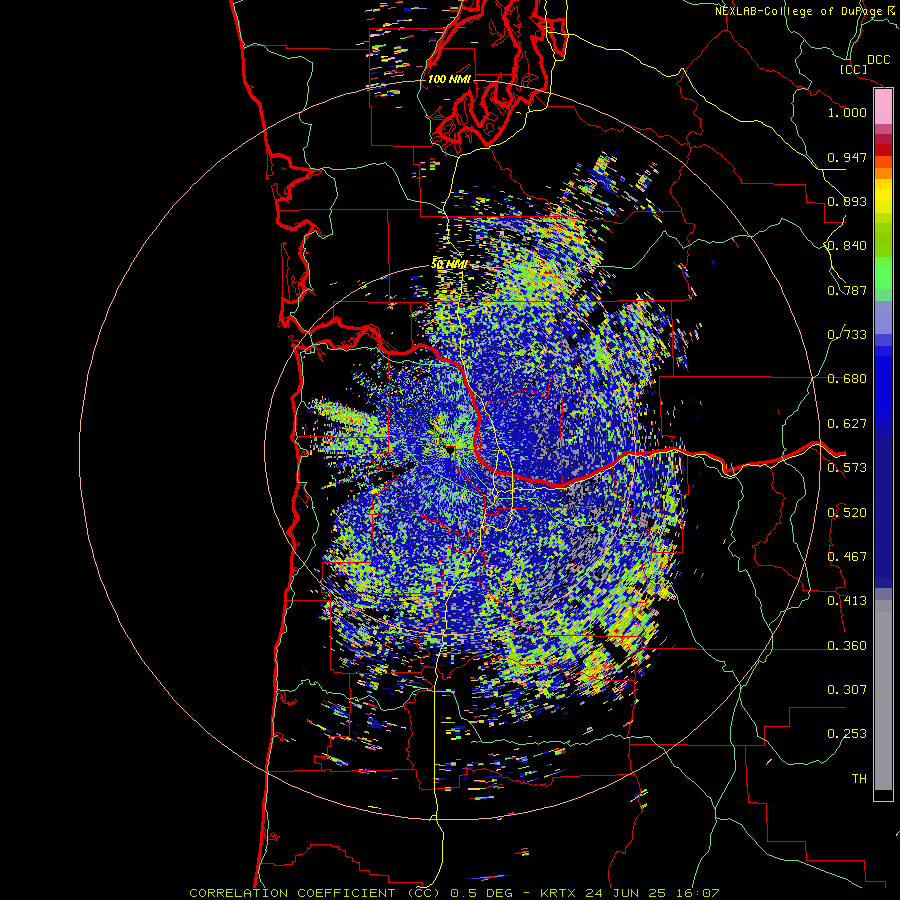Click the 50 NMI range ring label
The image size is (900, 900).
pyautogui.click(x=449, y=265)
